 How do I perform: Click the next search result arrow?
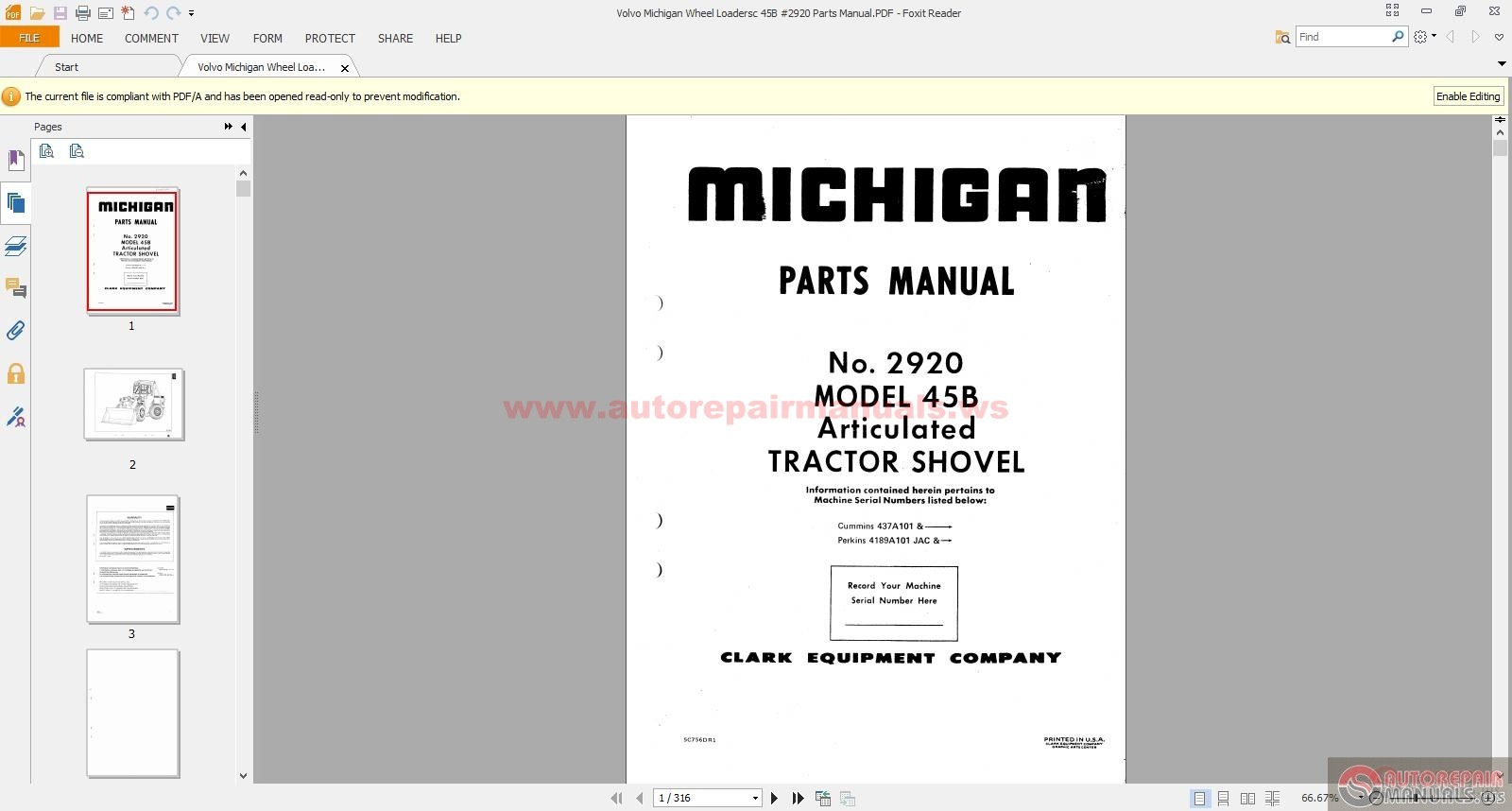click(x=1474, y=37)
